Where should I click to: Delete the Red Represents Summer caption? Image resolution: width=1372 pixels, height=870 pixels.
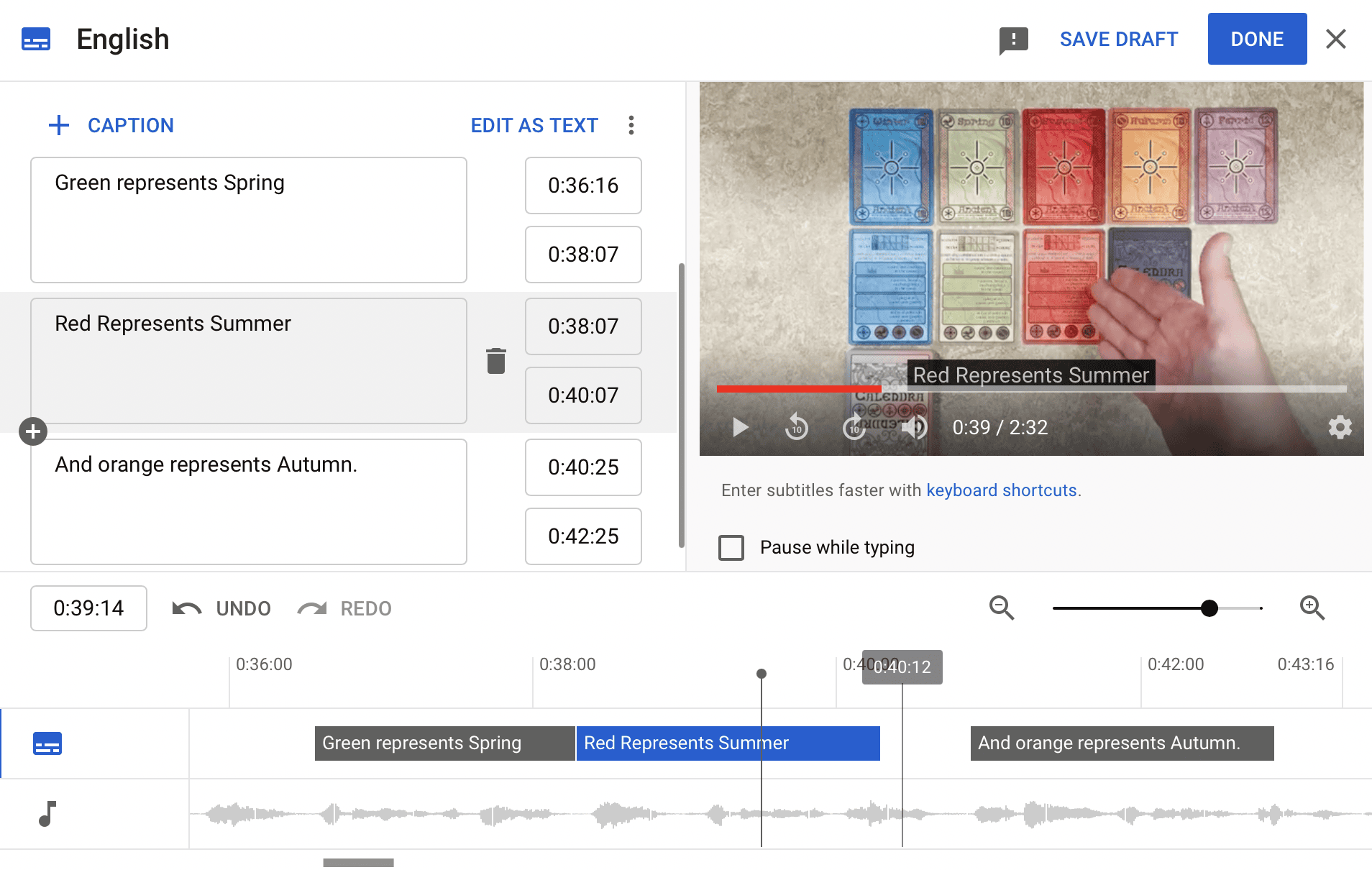[x=496, y=361]
